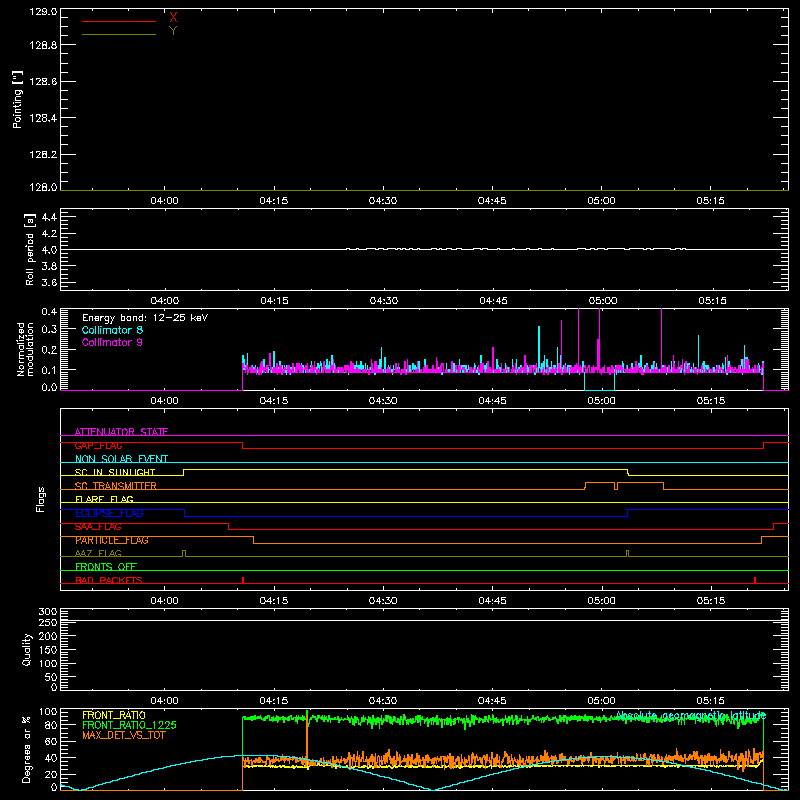
Task: Click the 128.4 tick on Pointing axis
Action: [x=43, y=118]
